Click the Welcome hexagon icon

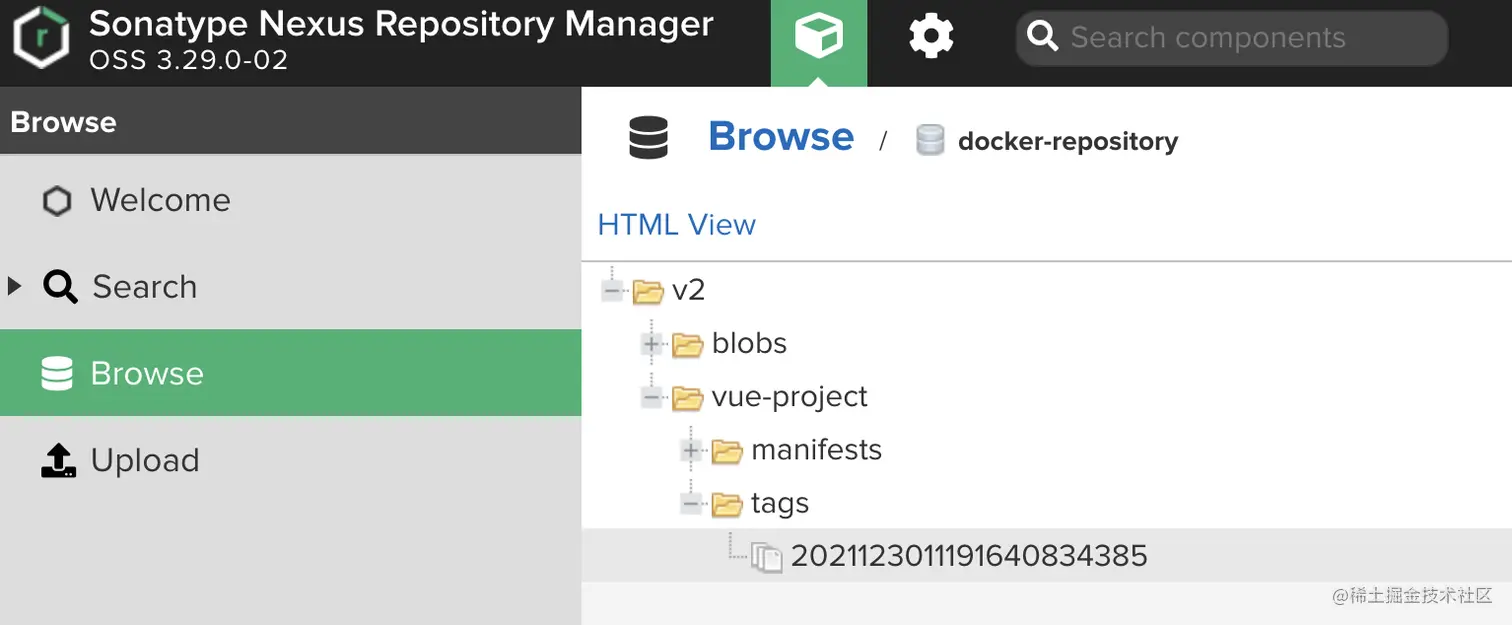pyautogui.click(x=57, y=201)
